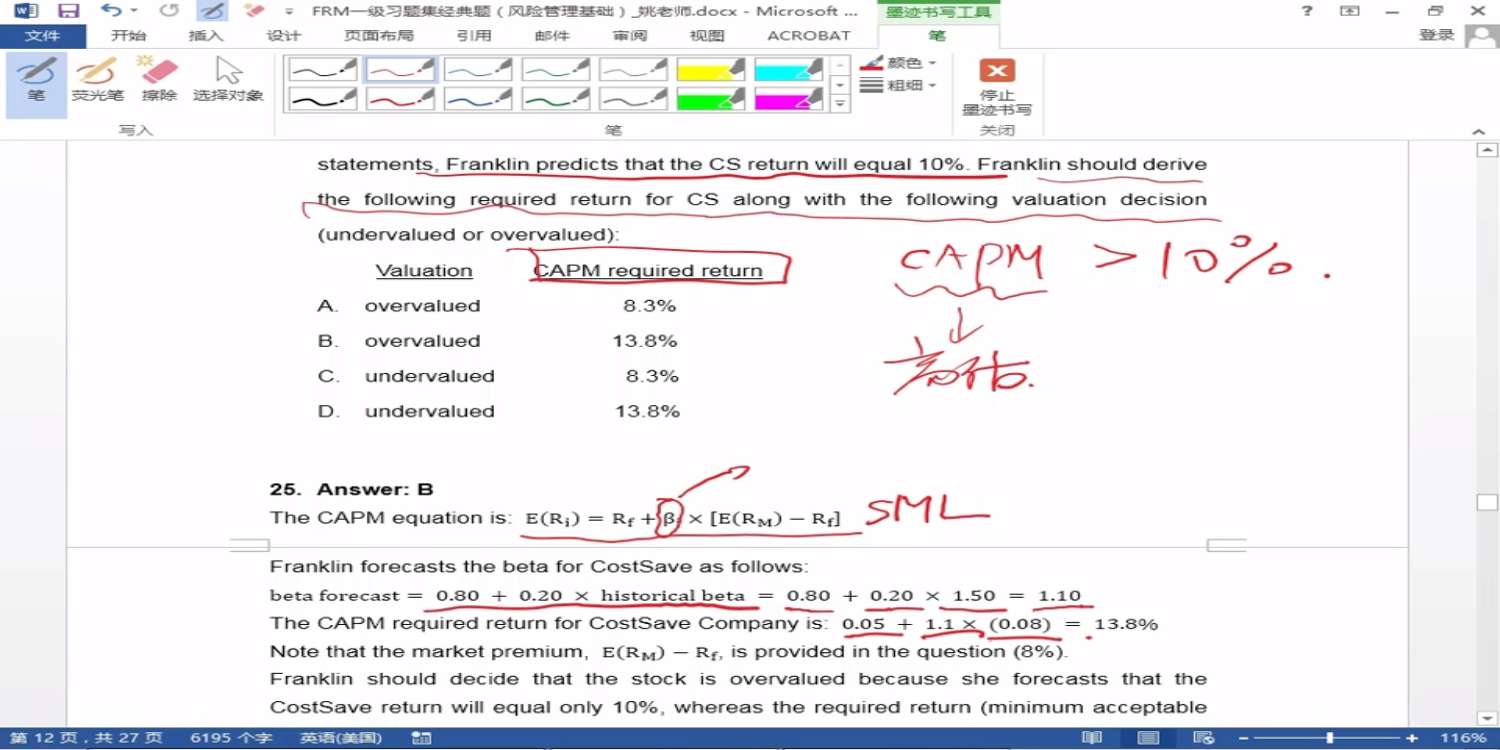Click the macro recording icon in status bar
Viewport: 1500px width, 750px height.
421,738
